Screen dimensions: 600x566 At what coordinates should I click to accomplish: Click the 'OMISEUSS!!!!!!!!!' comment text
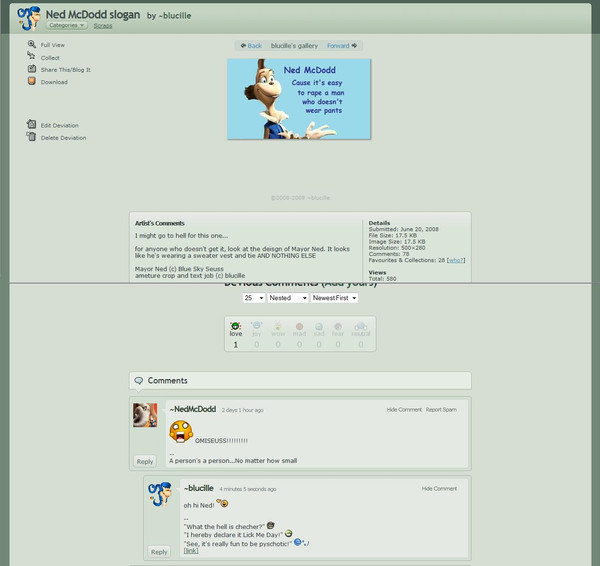(x=221, y=441)
